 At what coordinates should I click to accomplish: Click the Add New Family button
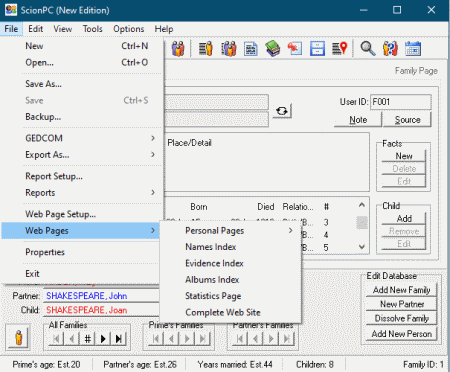[401, 290]
